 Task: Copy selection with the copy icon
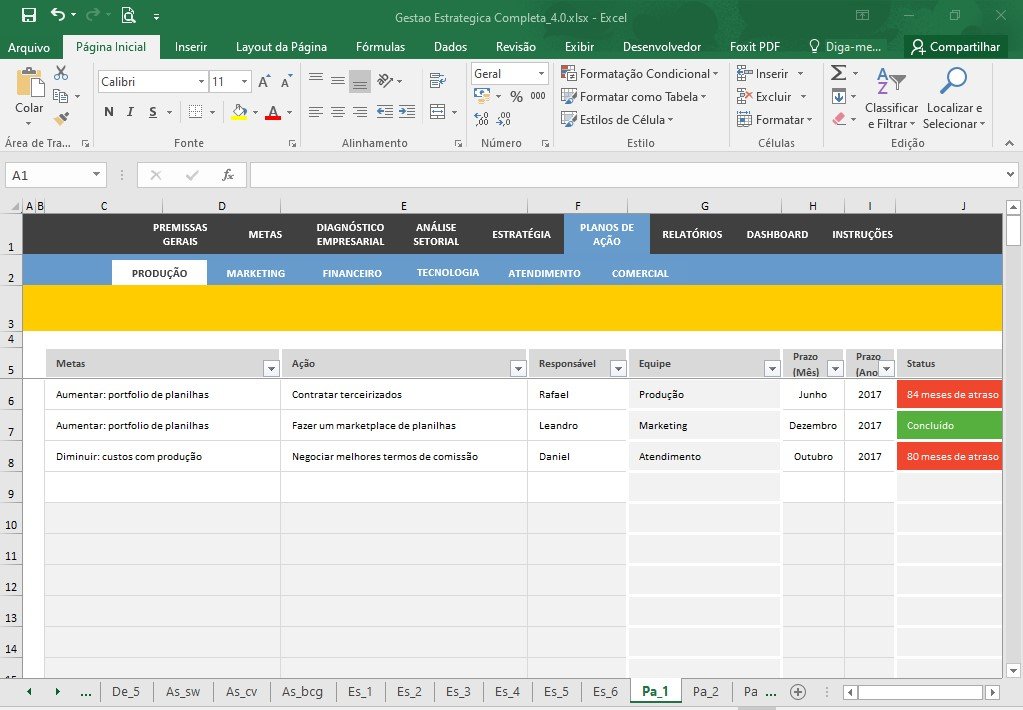pyautogui.click(x=61, y=96)
